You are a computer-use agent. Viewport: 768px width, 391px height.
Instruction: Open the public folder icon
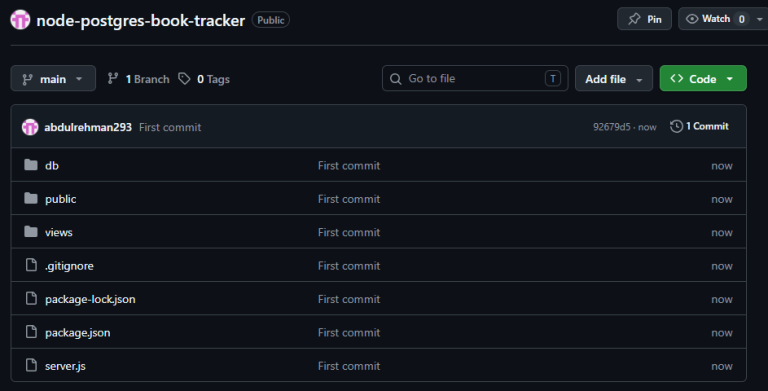(31, 198)
